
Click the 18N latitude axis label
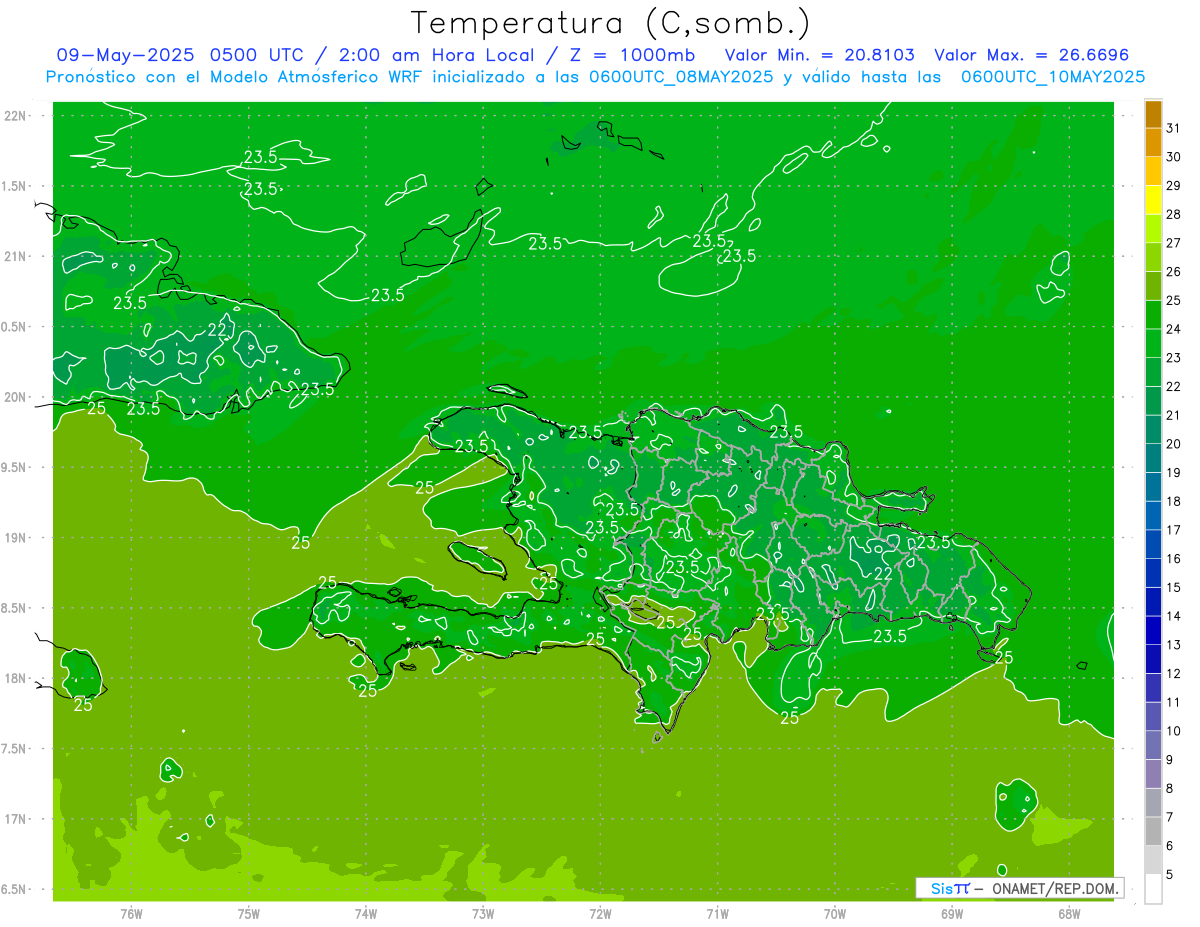click(x=16, y=679)
